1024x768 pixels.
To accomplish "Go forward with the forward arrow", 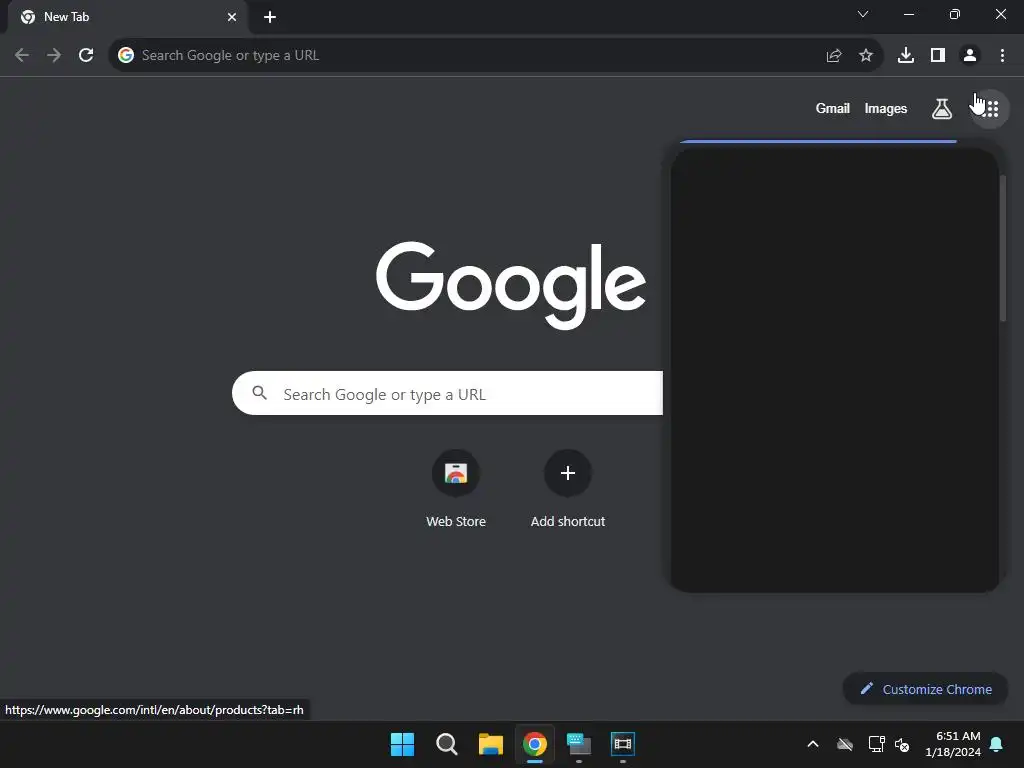I will [x=54, y=56].
